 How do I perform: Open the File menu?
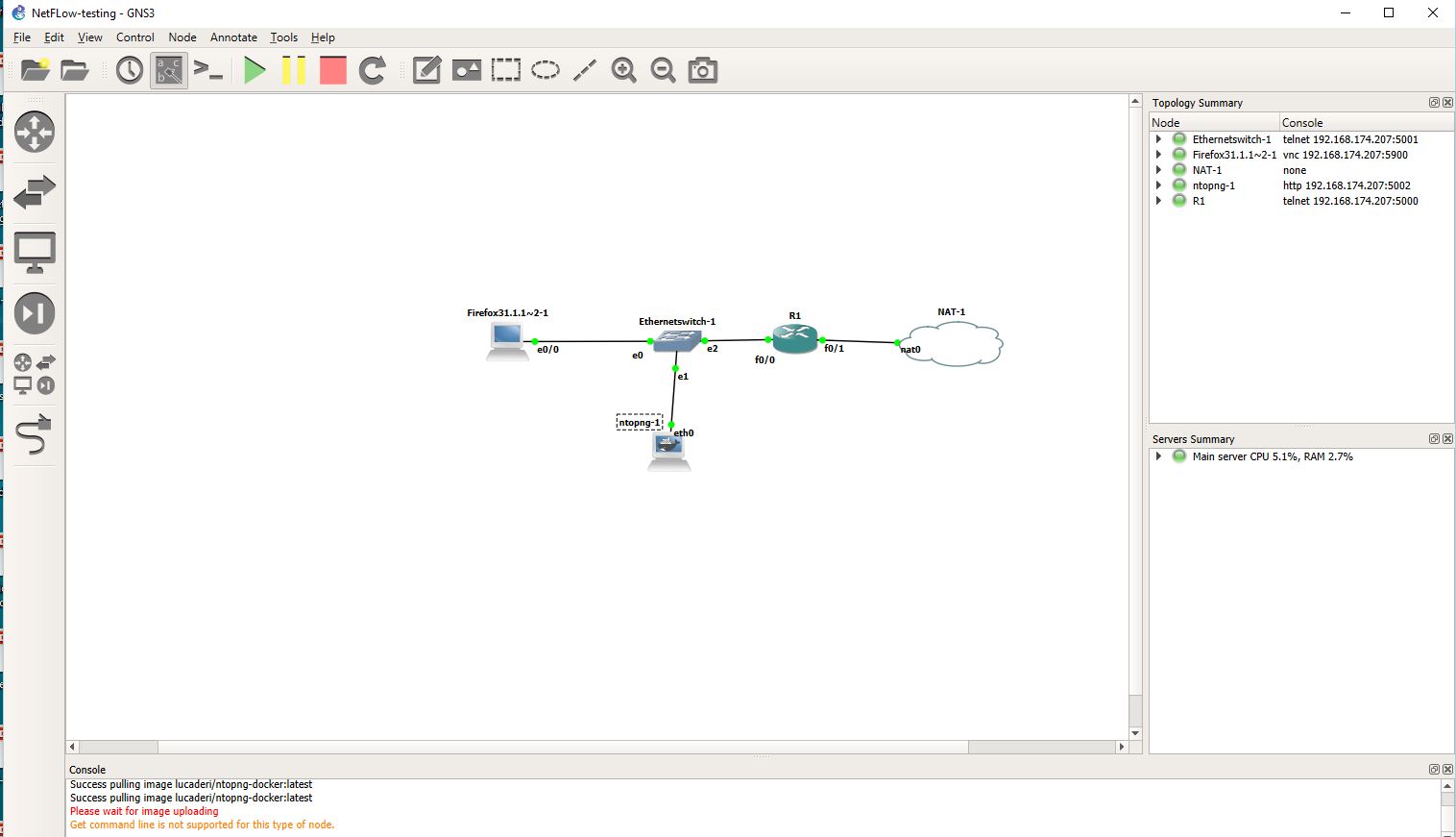22,37
